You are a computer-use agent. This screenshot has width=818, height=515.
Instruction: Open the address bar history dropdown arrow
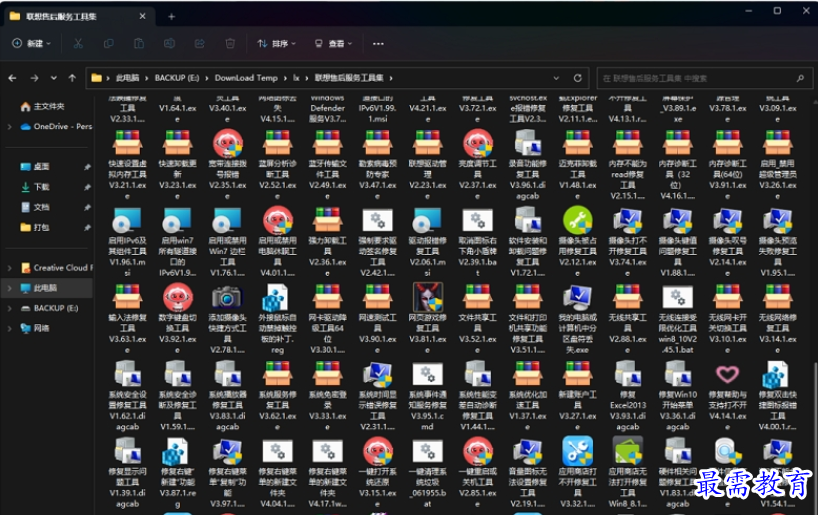556,78
